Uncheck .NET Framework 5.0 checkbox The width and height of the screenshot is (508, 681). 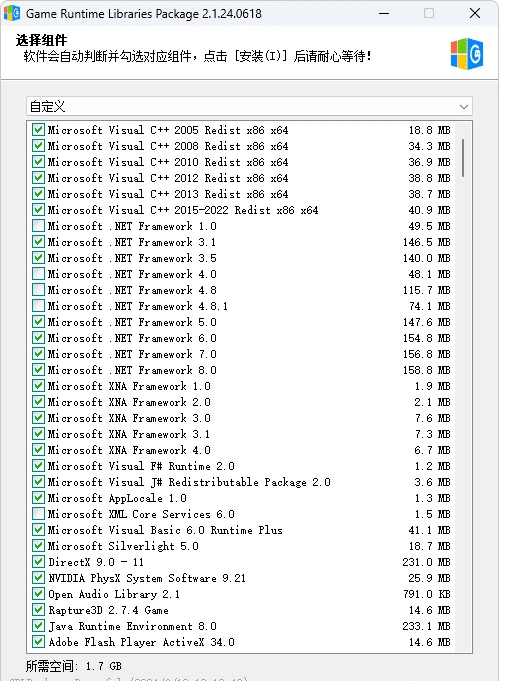point(38,322)
